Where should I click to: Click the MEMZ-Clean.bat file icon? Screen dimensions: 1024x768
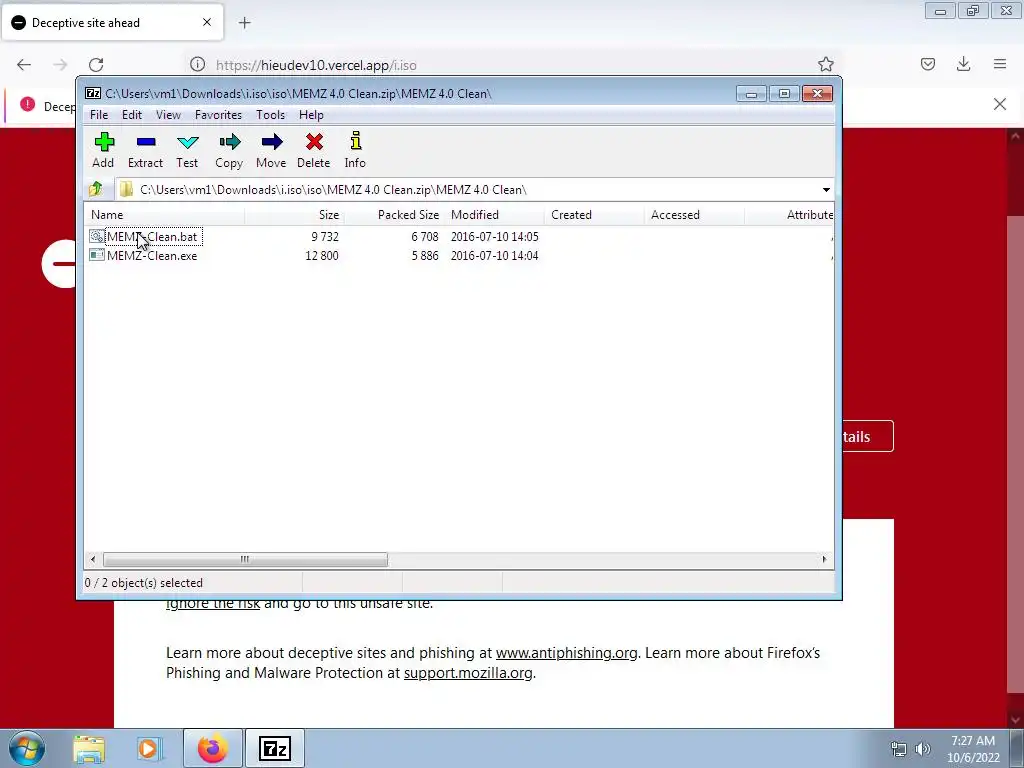coord(97,236)
